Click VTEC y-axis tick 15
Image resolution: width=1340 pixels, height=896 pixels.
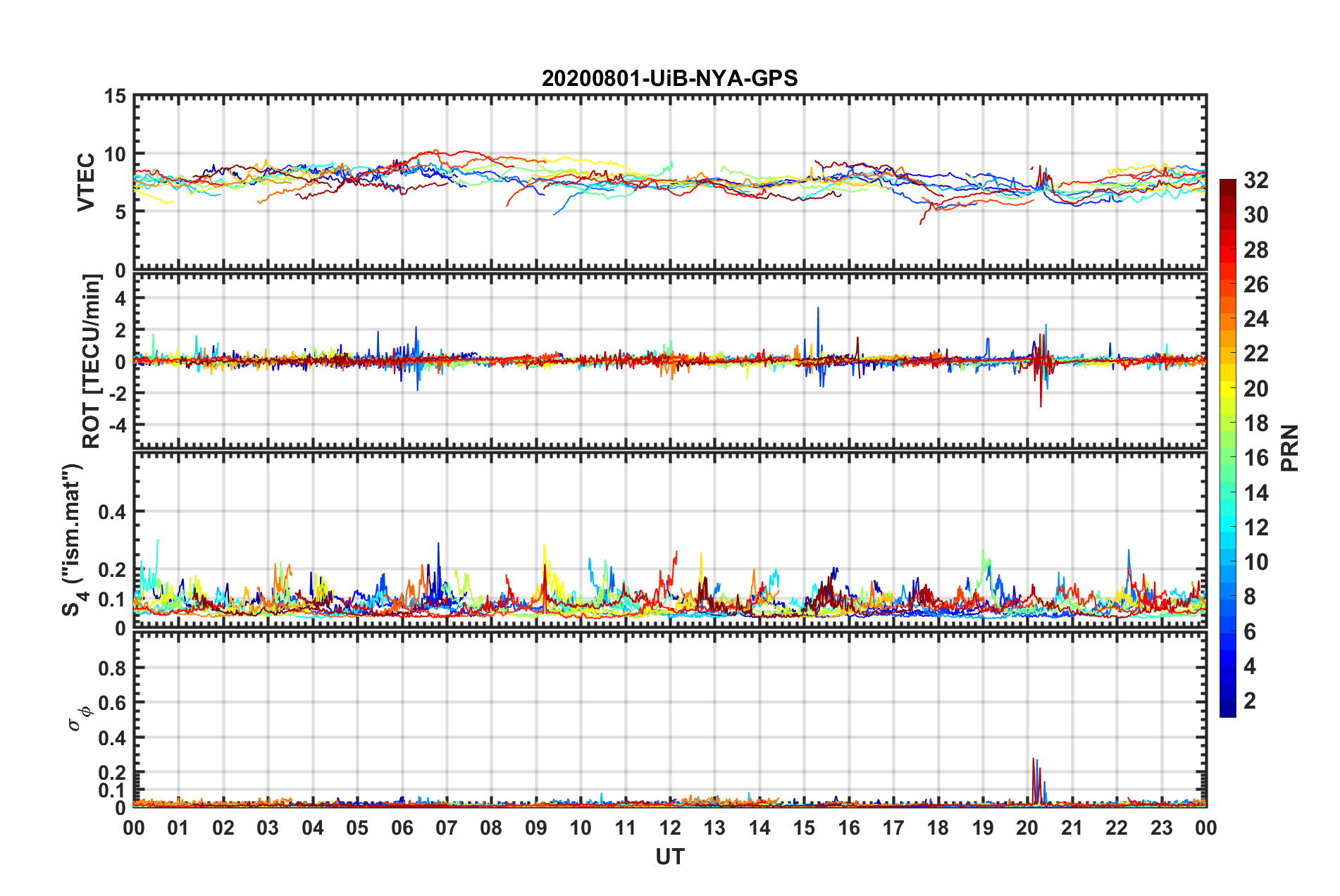115,96
